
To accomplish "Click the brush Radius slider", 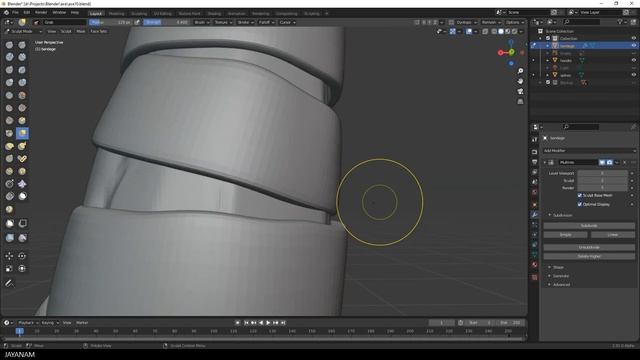I will 111,22.
